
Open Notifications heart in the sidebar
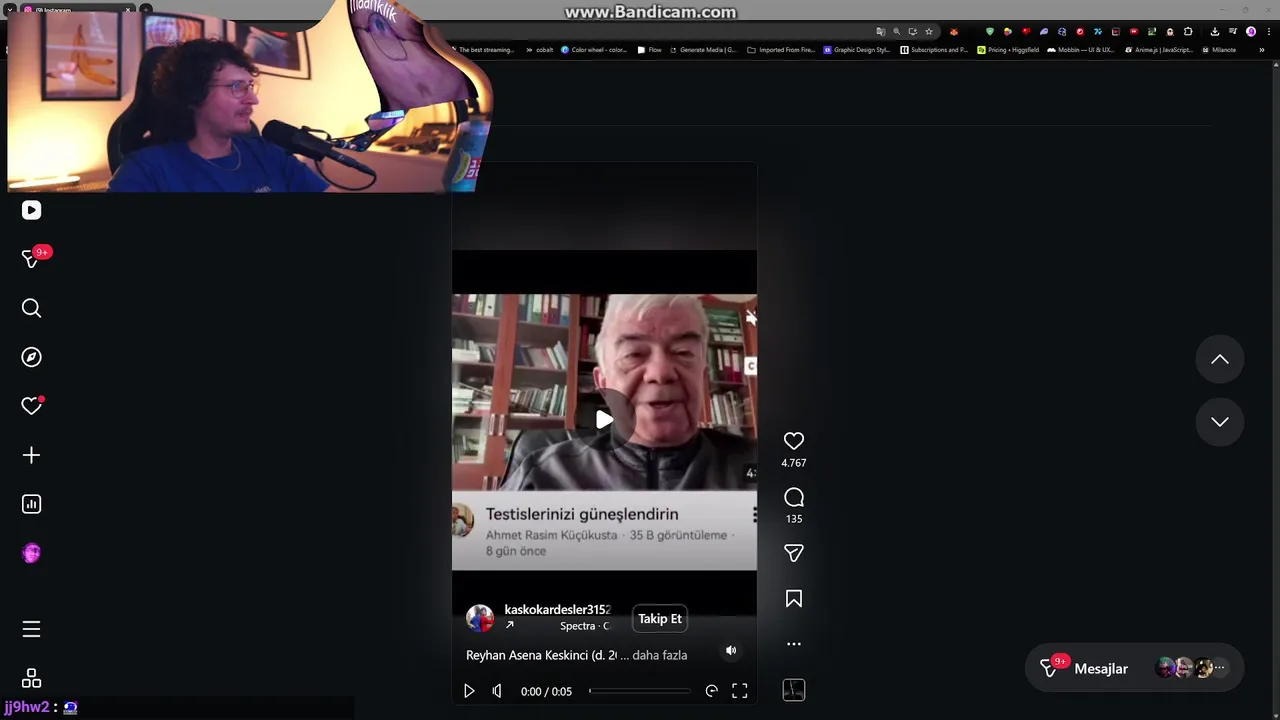(31, 406)
